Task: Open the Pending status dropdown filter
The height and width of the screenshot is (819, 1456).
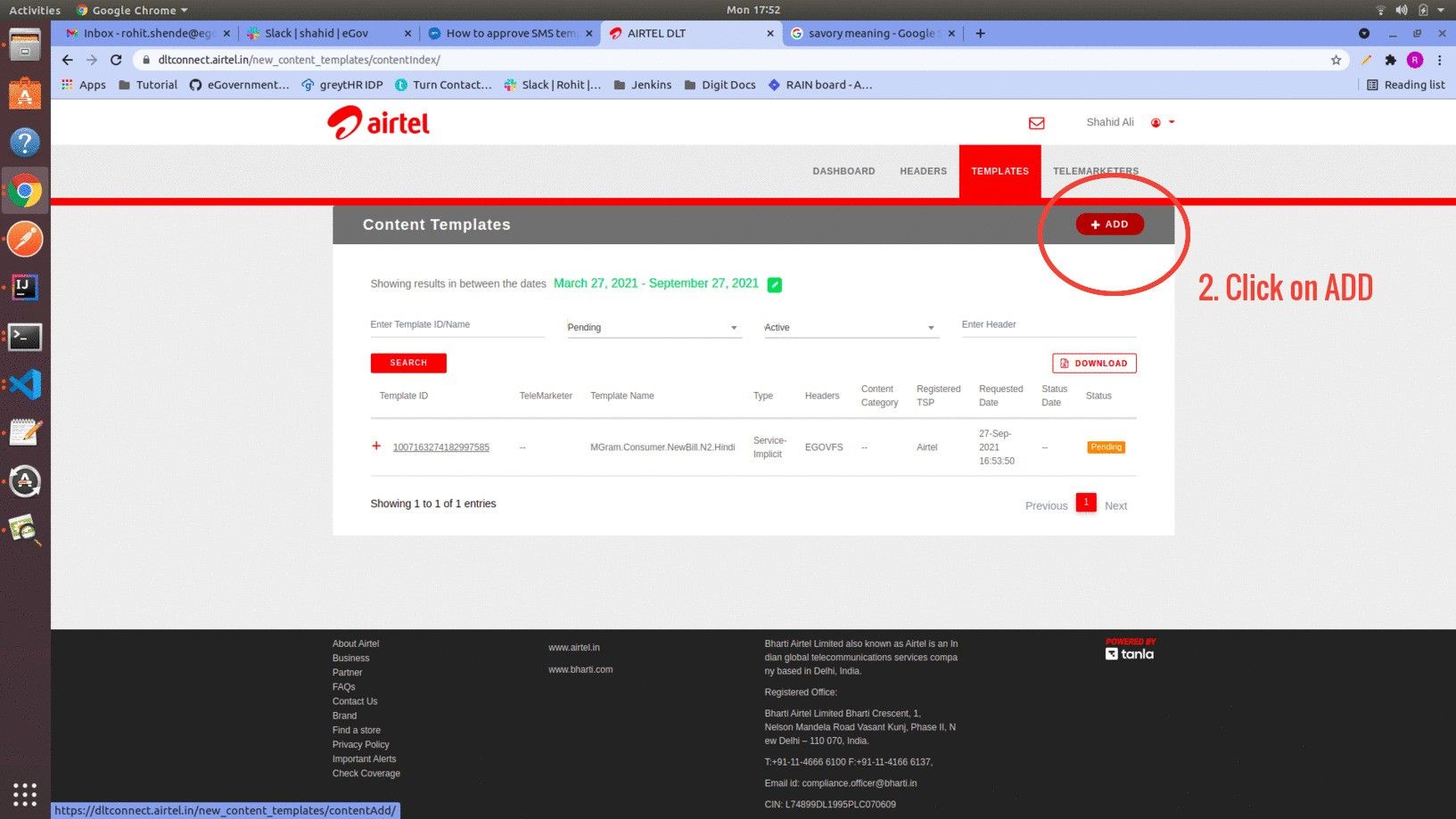Action: click(x=653, y=328)
